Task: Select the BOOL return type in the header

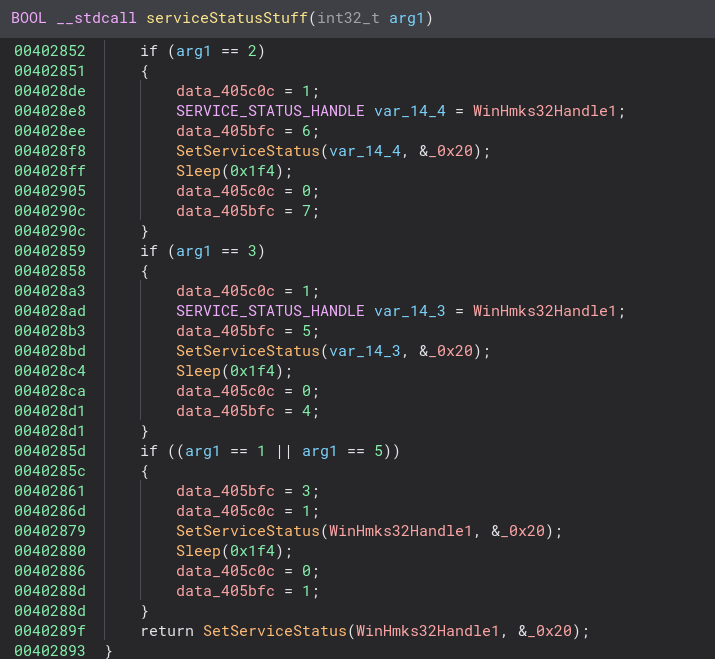Action: tap(28, 19)
